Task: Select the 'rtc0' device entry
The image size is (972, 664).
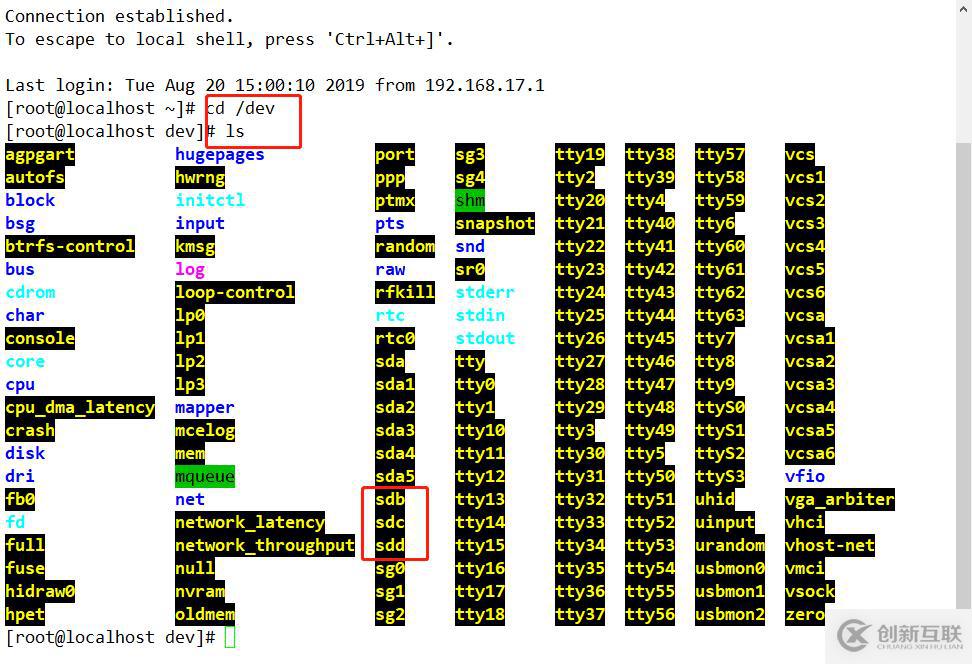Action: coord(395,339)
